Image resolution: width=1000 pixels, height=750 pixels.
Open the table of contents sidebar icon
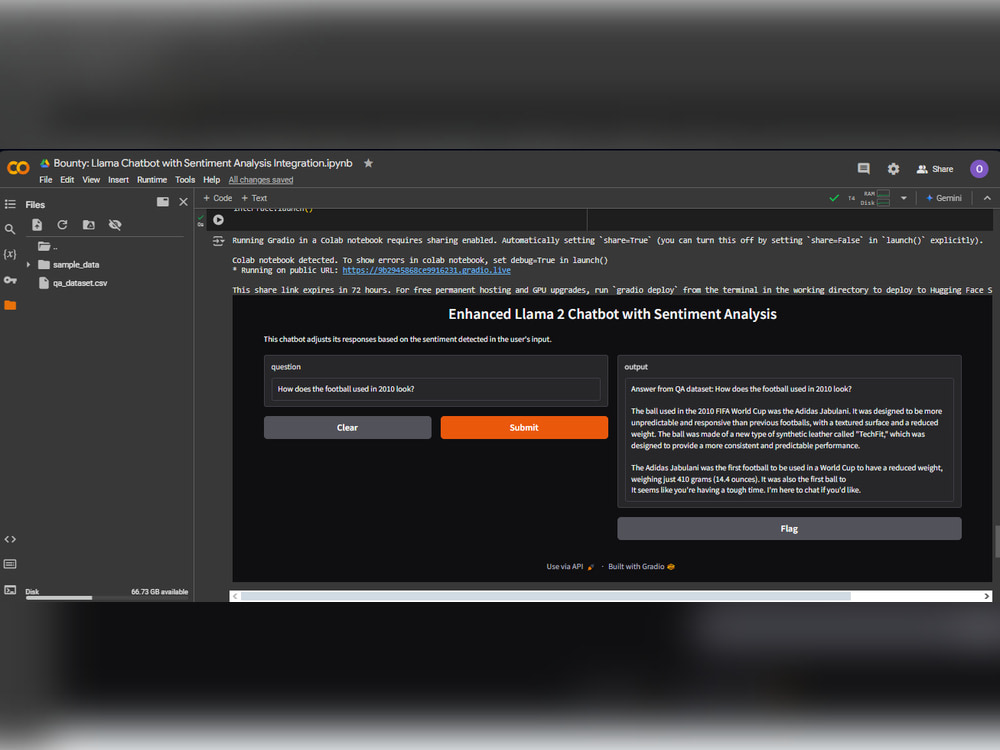(10, 204)
